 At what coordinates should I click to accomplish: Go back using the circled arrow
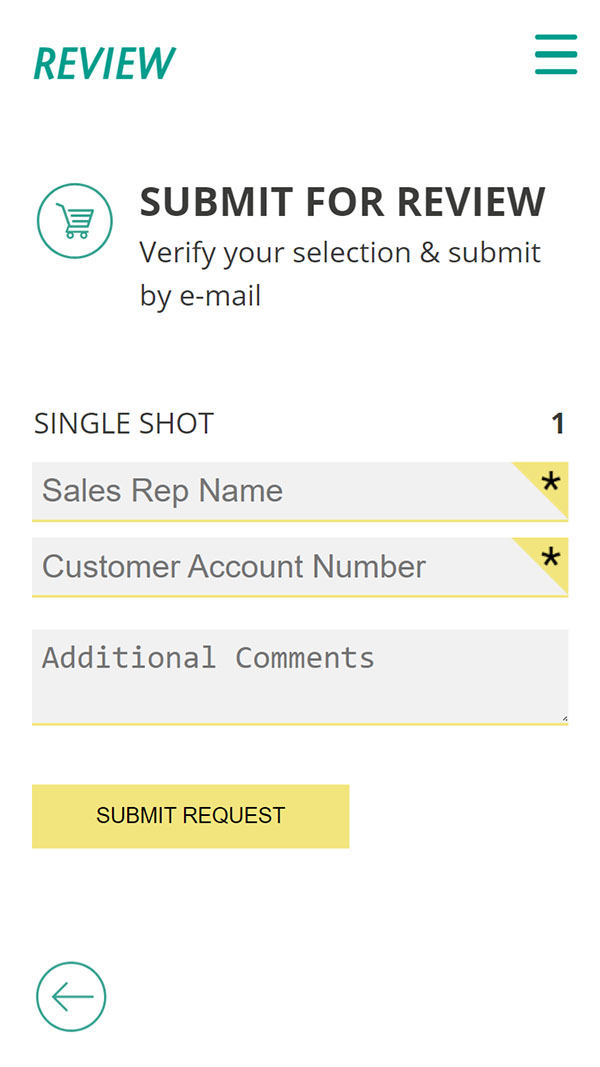pos(71,996)
